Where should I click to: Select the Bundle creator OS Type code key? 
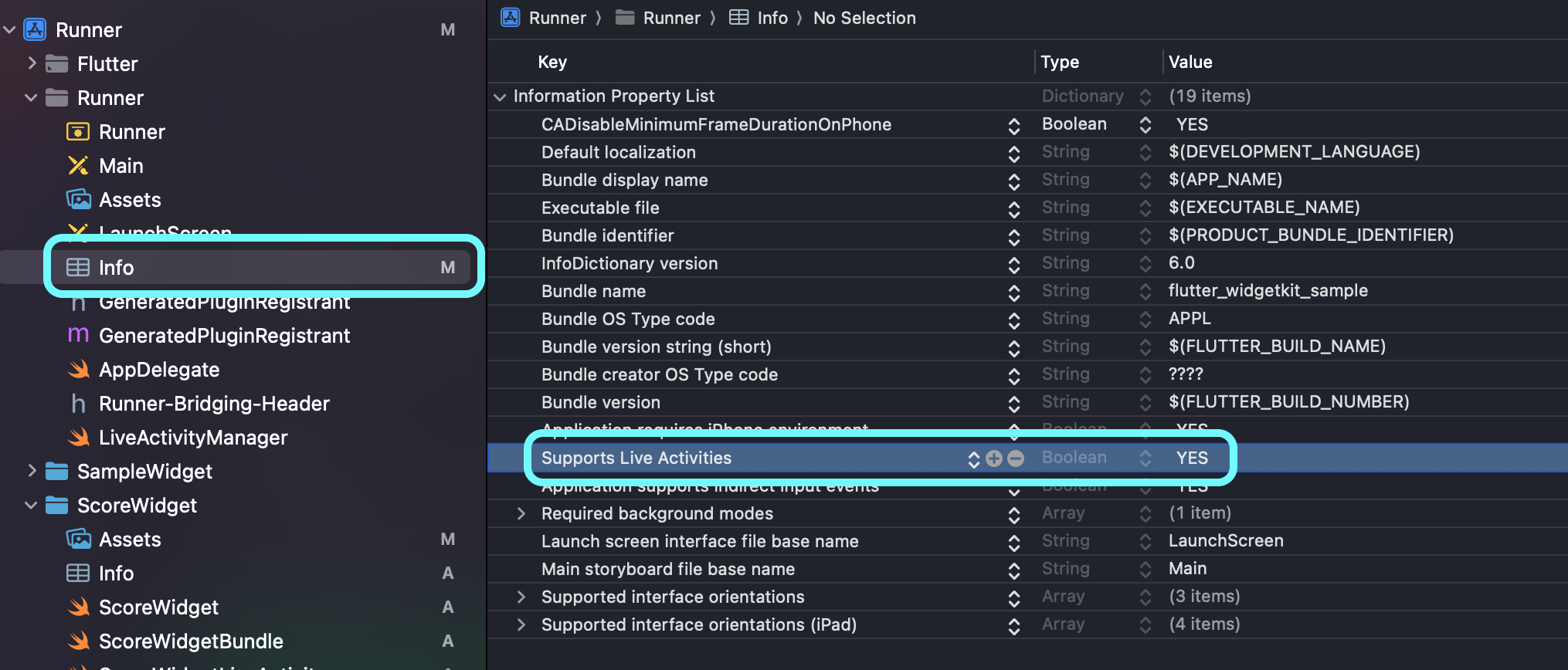(660, 374)
